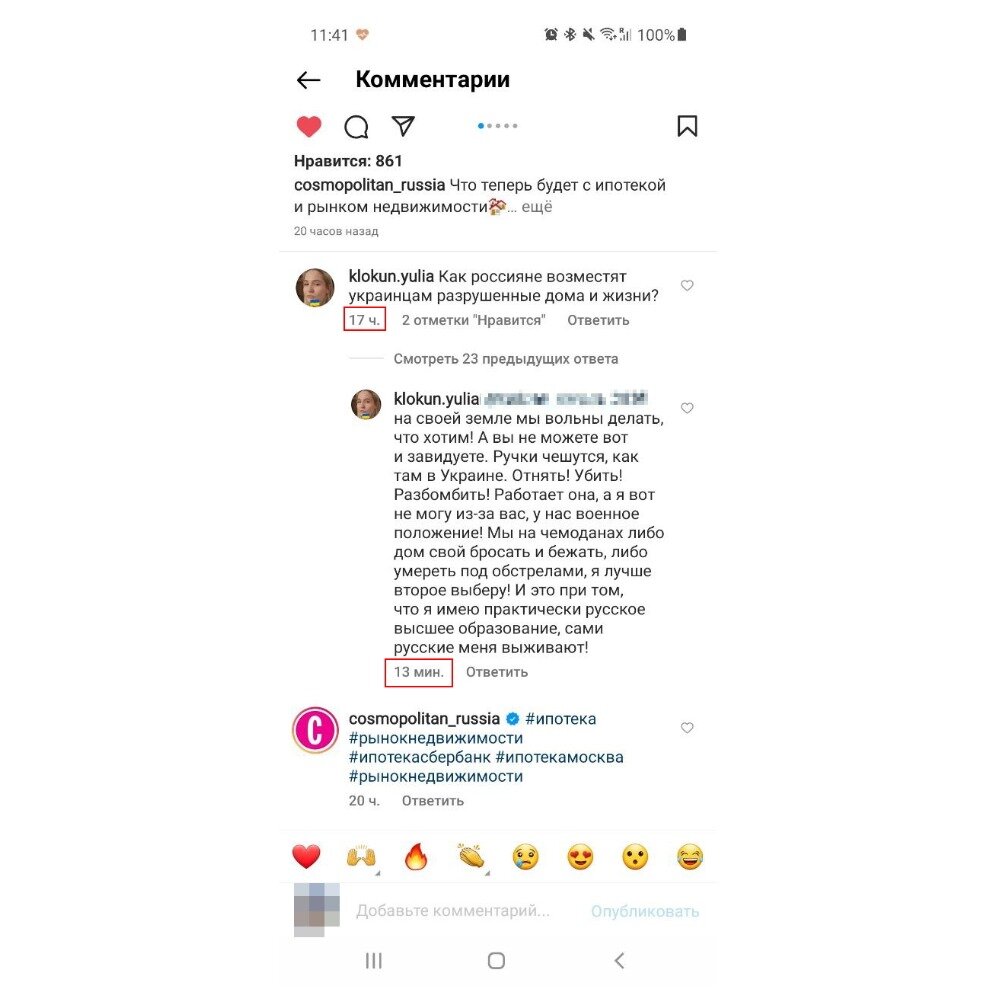Image resolution: width=1000 pixels, height=1000 pixels.
Task: Expand the post caption via ещё
Action: pyautogui.click(x=537, y=207)
